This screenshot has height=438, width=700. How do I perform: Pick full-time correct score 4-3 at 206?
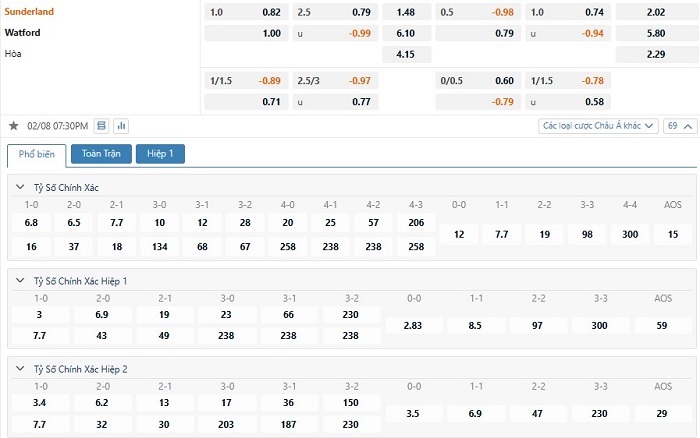click(416, 222)
